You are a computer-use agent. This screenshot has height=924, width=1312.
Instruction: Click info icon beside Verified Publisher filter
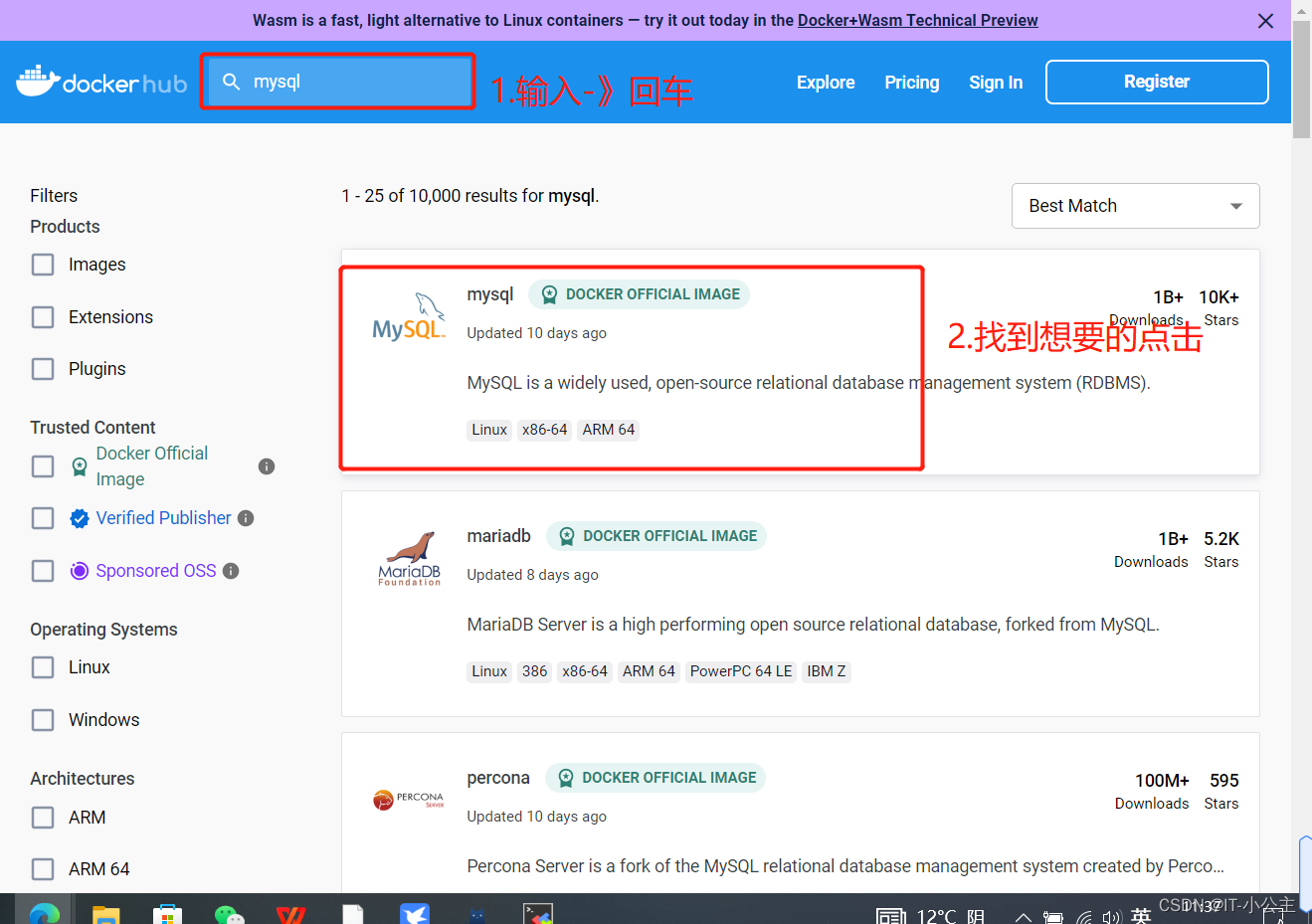(246, 518)
